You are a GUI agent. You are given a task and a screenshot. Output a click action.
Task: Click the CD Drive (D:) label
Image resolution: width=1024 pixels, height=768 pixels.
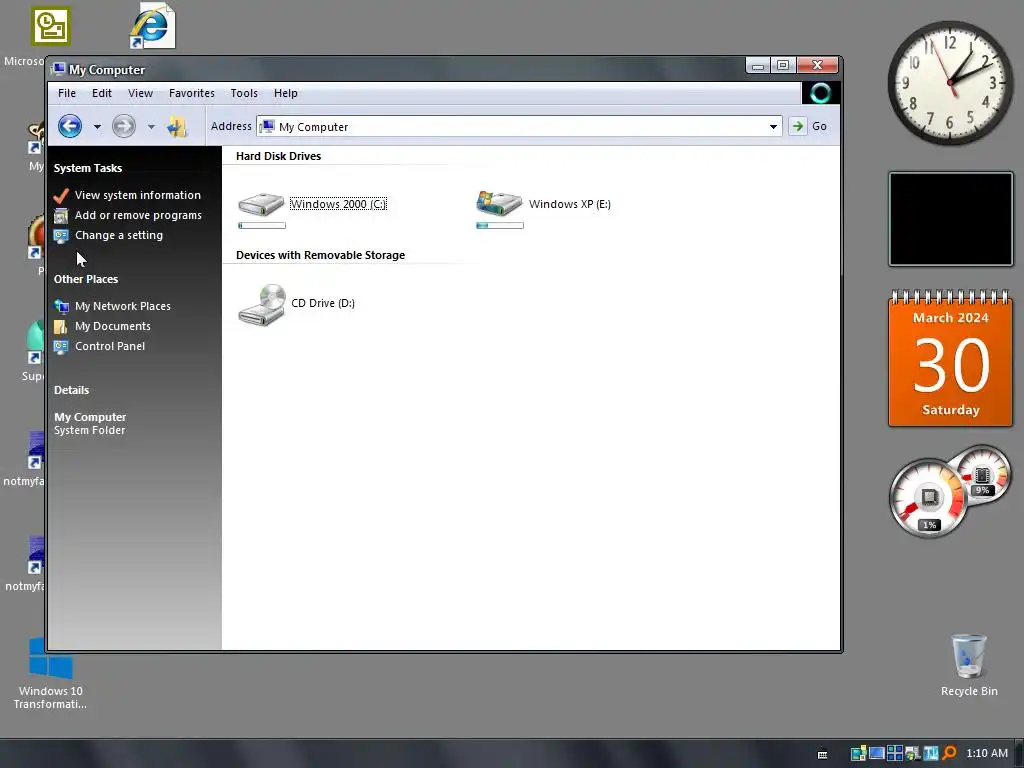[x=323, y=303]
